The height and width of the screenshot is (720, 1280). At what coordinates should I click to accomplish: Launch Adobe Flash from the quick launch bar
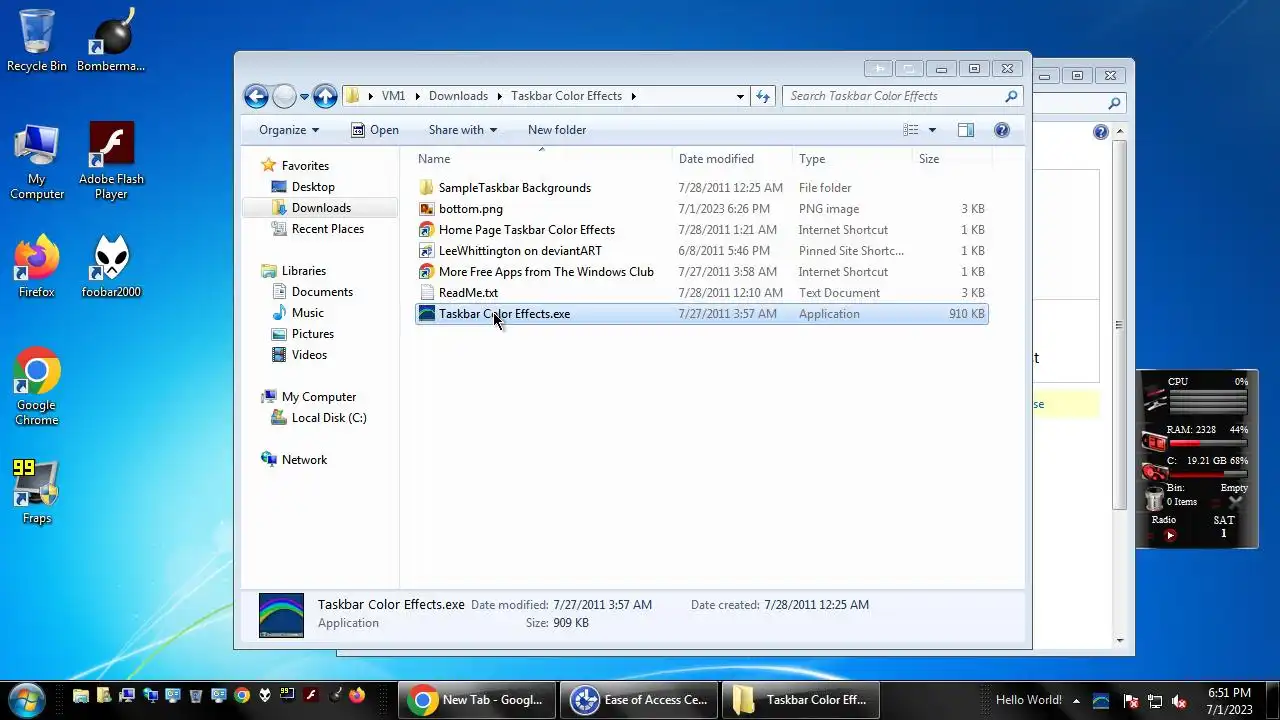tap(310, 696)
